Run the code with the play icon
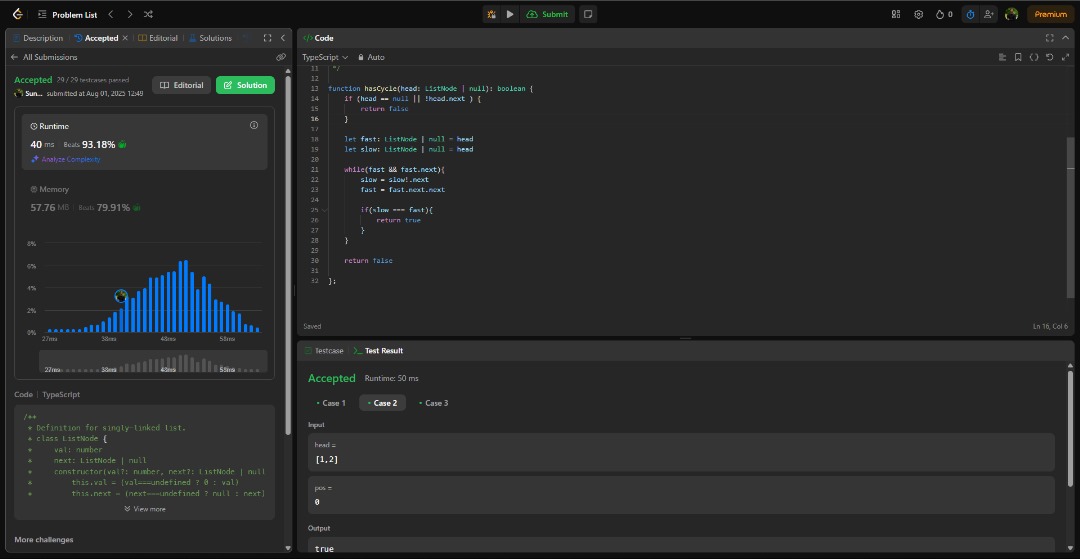1080x559 pixels. [x=510, y=14]
